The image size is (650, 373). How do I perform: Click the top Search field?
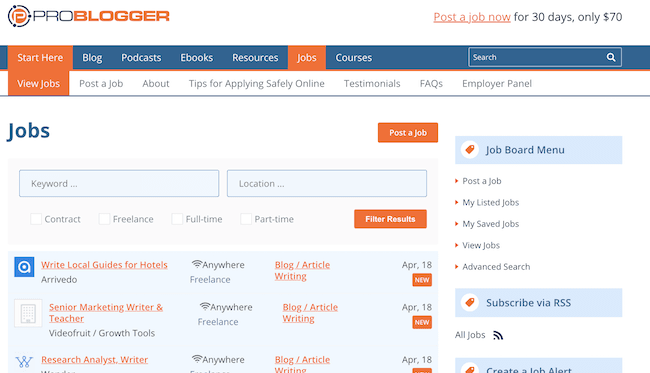tap(545, 57)
